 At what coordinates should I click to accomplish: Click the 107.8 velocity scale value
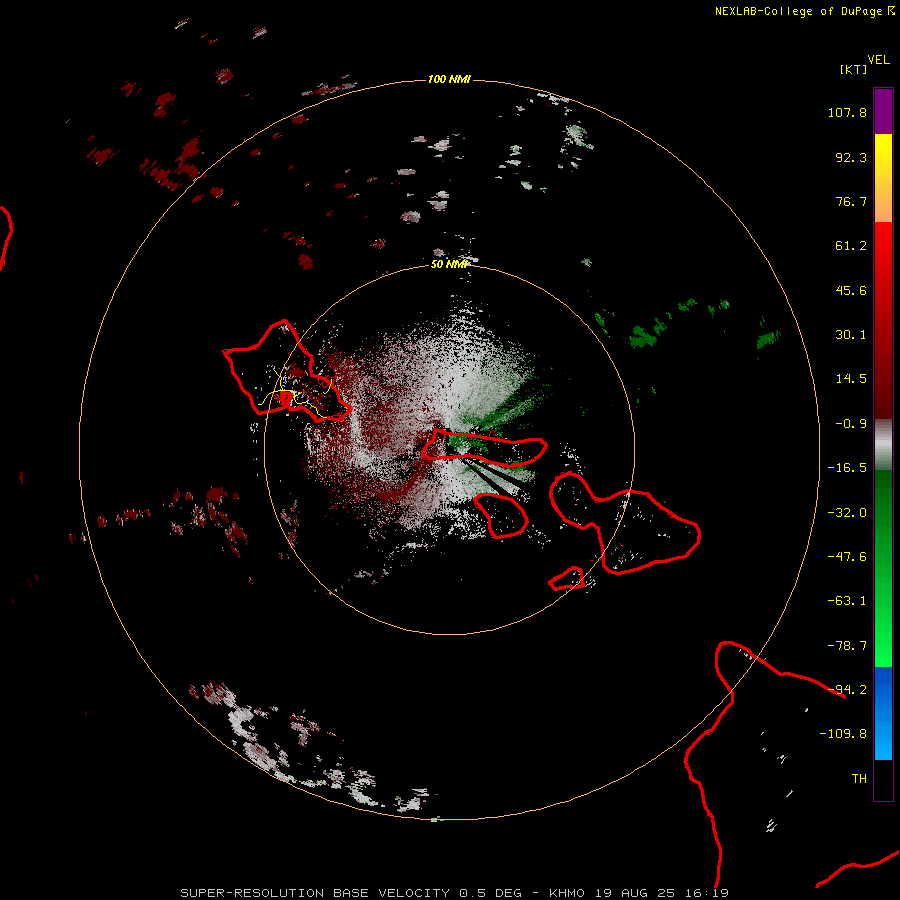847,112
